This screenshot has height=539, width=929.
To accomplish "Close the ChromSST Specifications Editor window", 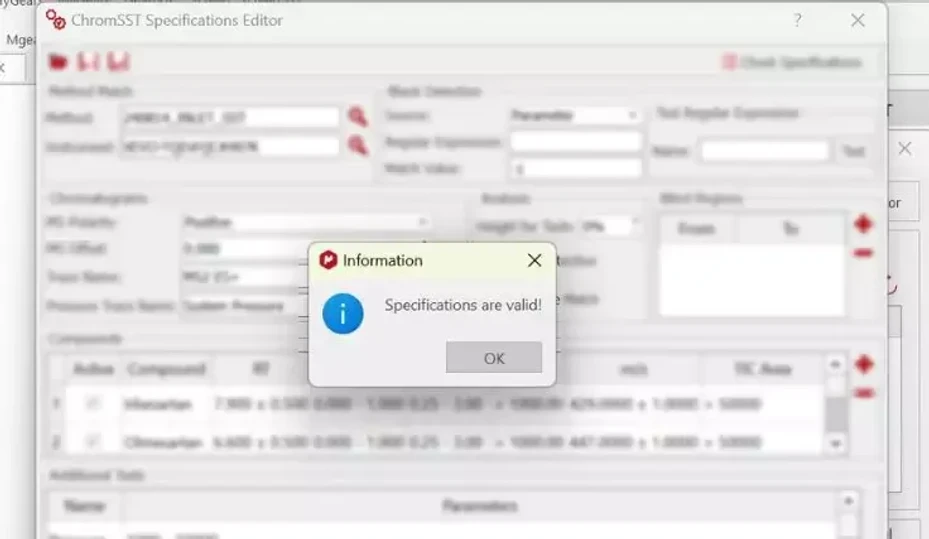I will (857, 20).
